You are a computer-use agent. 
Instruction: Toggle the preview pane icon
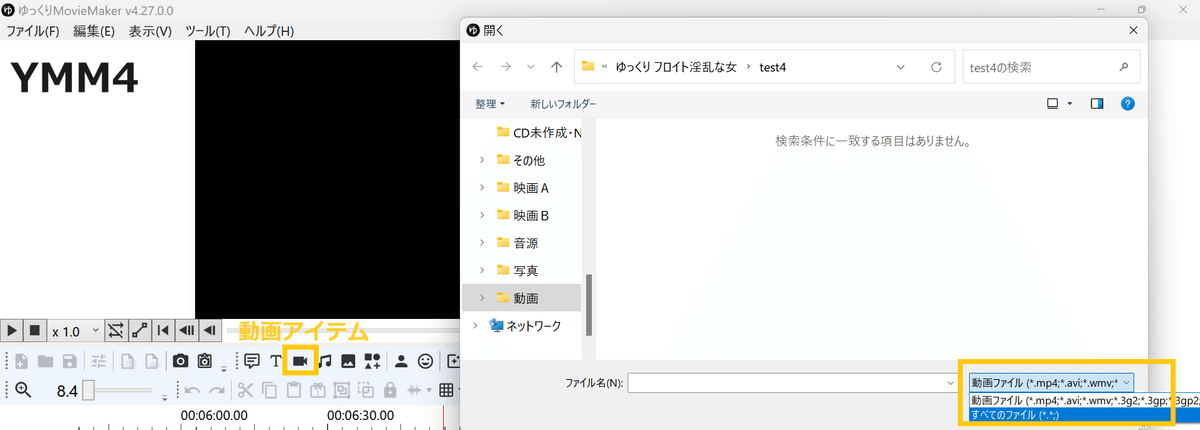click(x=1097, y=103)
